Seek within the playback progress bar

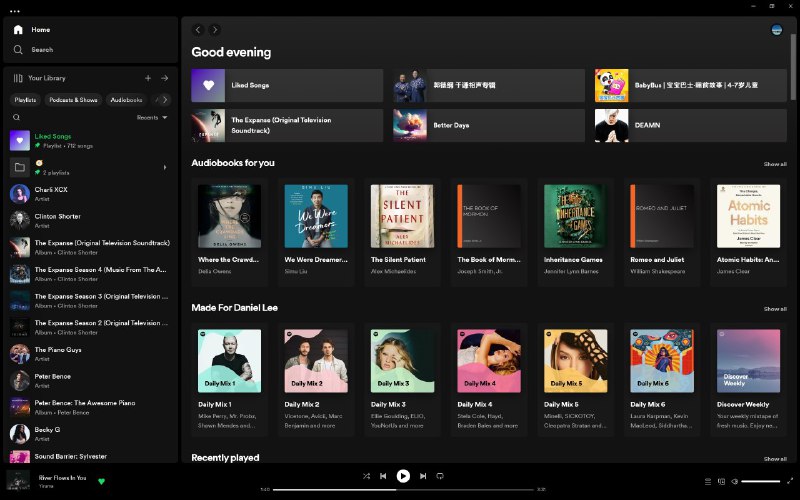pos(403,490)
